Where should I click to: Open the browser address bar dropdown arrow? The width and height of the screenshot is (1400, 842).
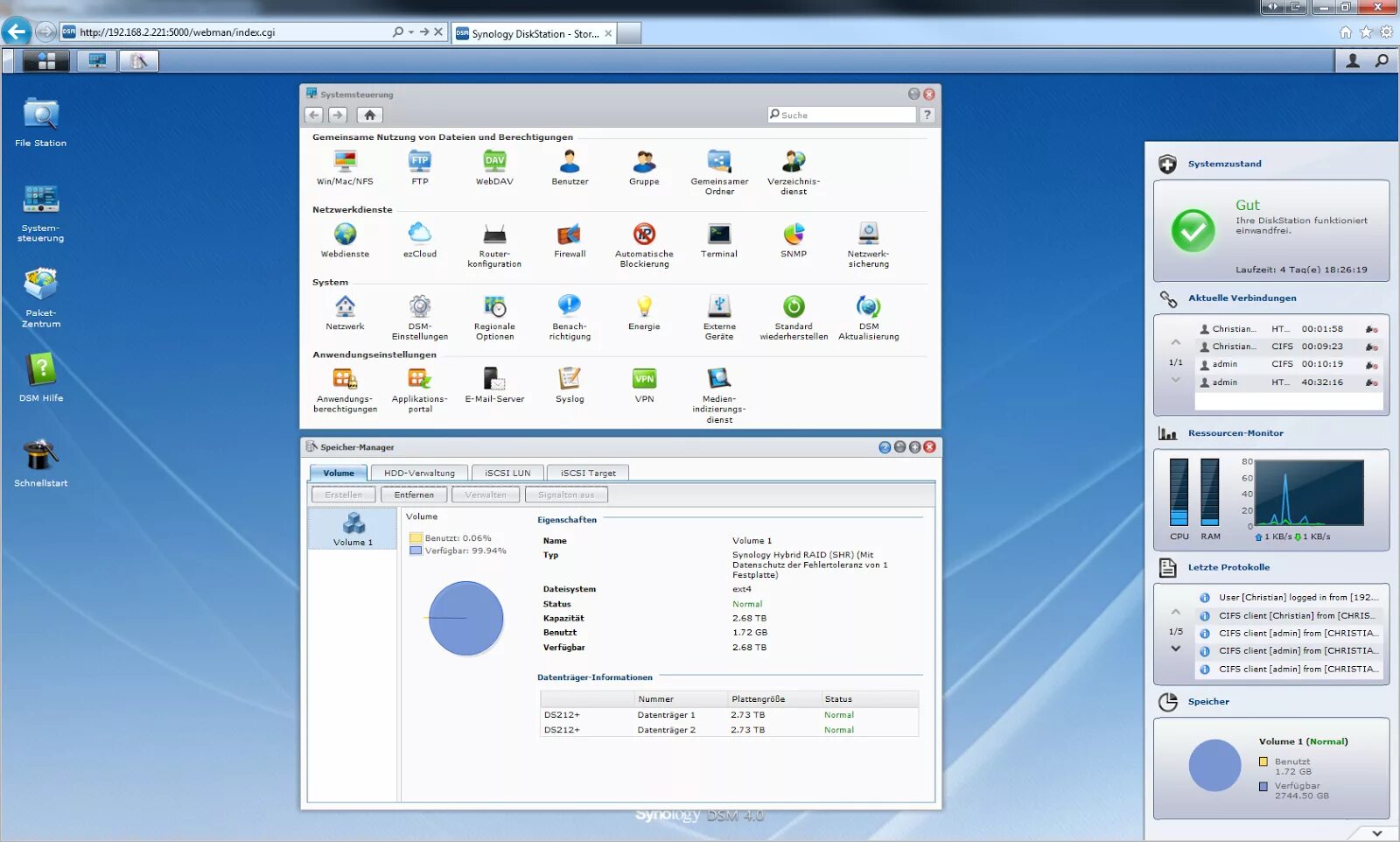pos(411,32)
